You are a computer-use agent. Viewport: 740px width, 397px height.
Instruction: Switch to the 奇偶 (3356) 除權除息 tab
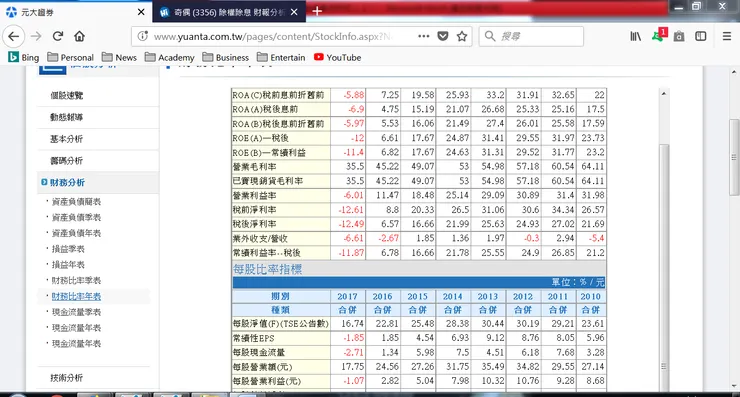(229, 12)
